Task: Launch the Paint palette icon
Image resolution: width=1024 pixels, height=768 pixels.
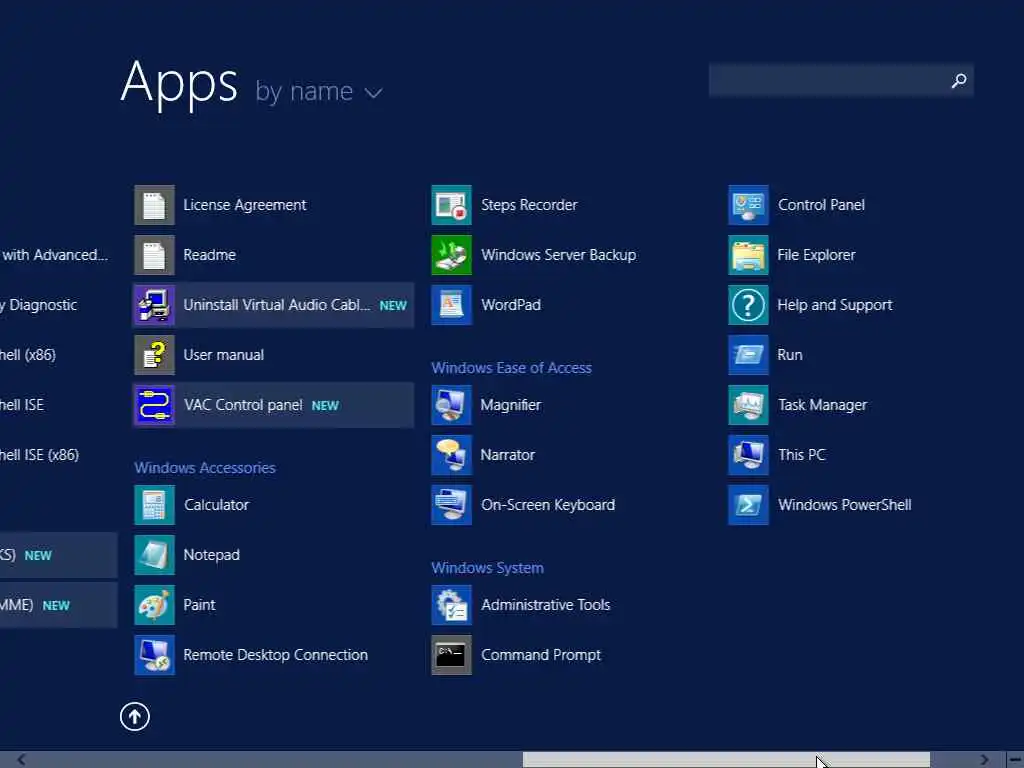Action: (154, 605)
